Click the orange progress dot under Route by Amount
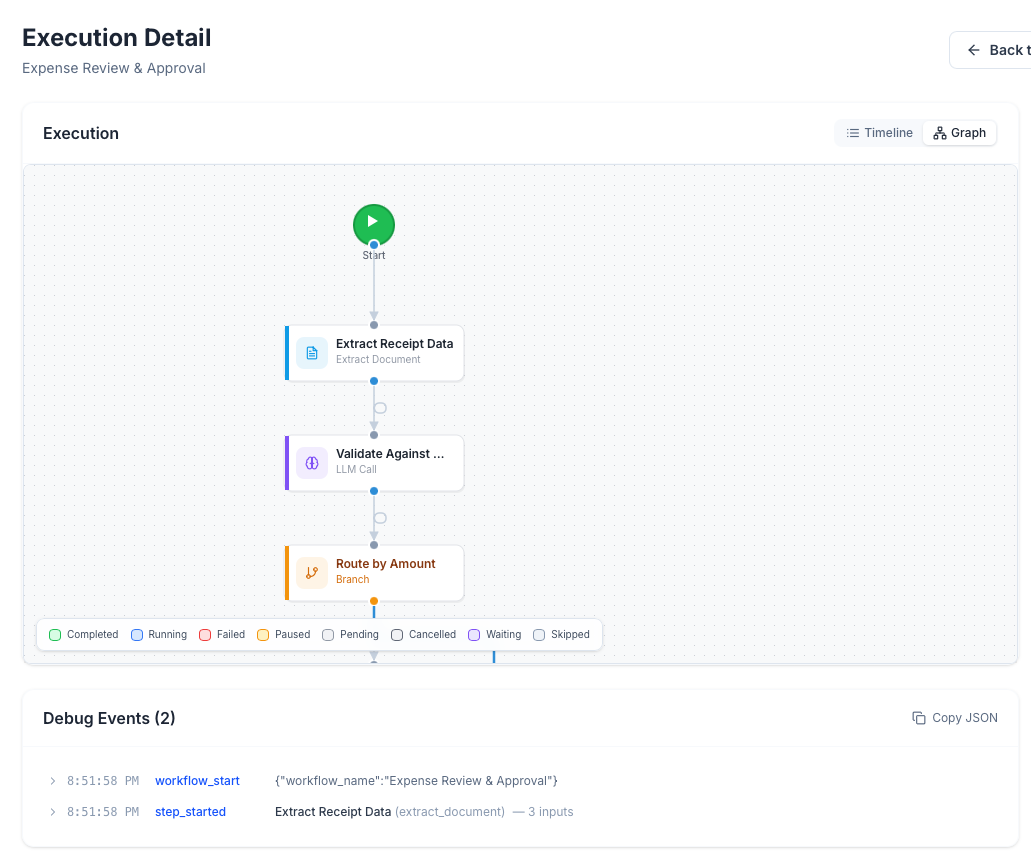This screenshot has height=862, width=1031. (x=373, y=600)
